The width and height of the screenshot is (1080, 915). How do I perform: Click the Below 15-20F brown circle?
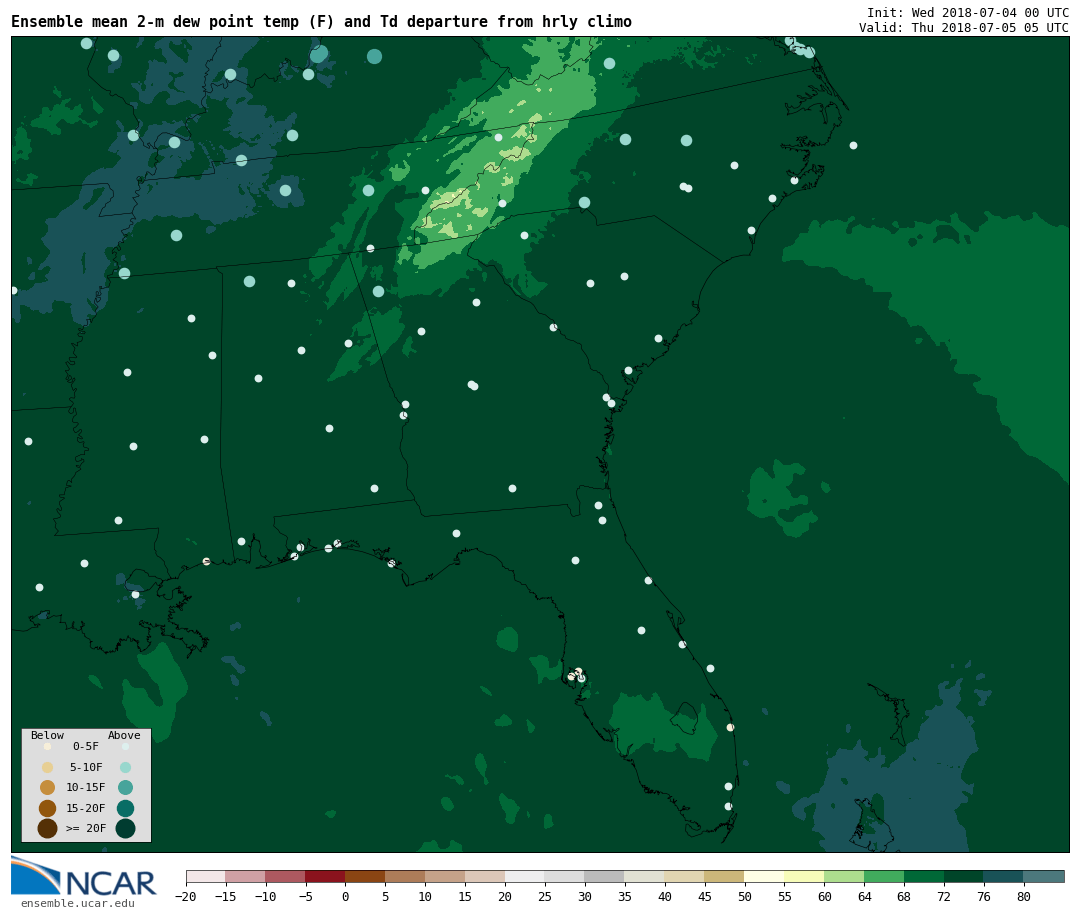coord(48,808)
